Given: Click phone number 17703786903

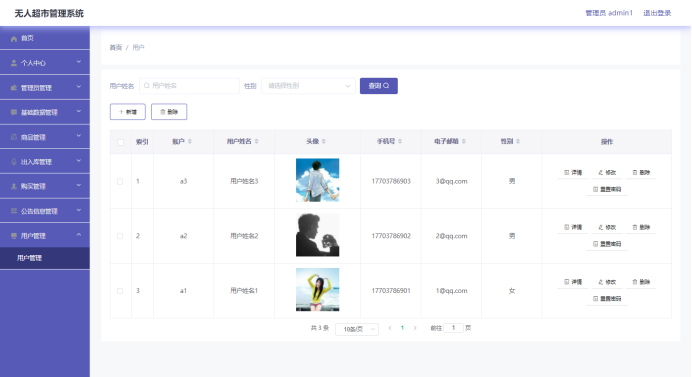Looking at the screenshot, I should coord(391,181).
